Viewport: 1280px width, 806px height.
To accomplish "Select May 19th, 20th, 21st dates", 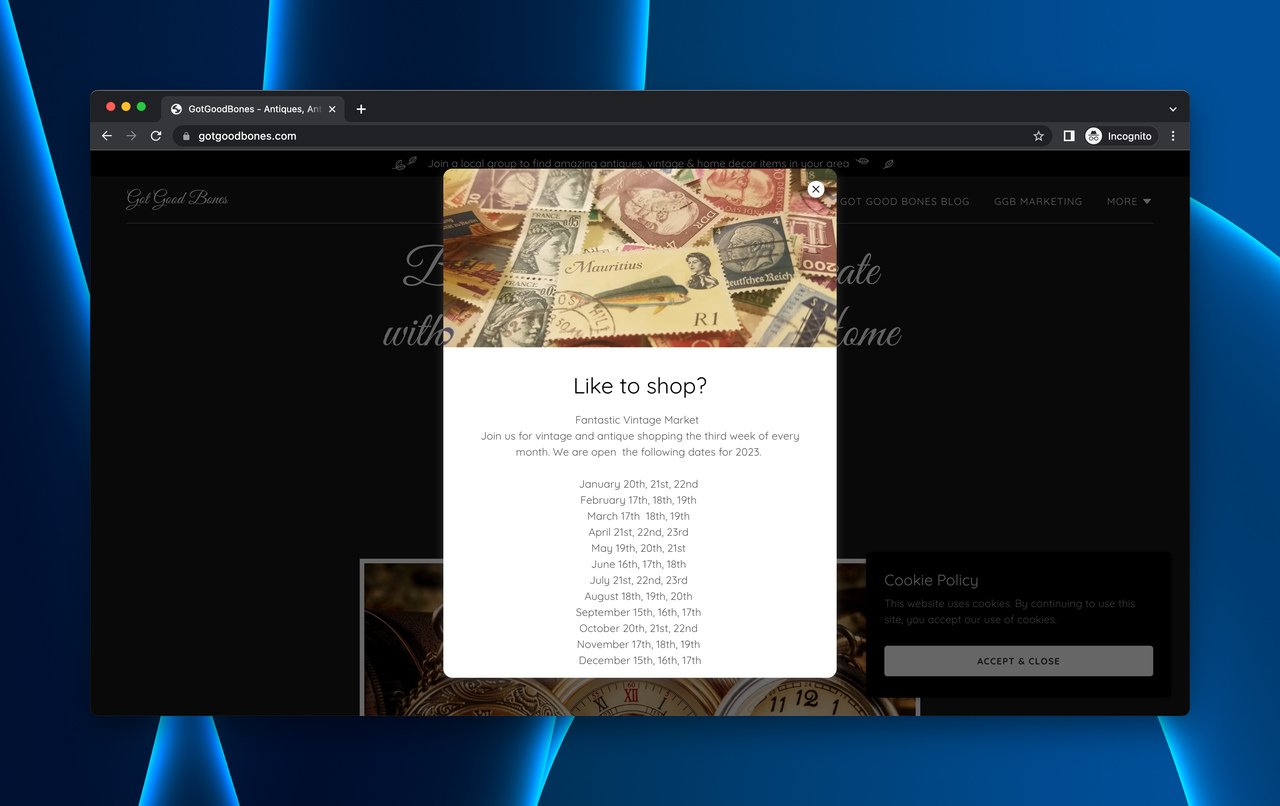I will 638,548.
